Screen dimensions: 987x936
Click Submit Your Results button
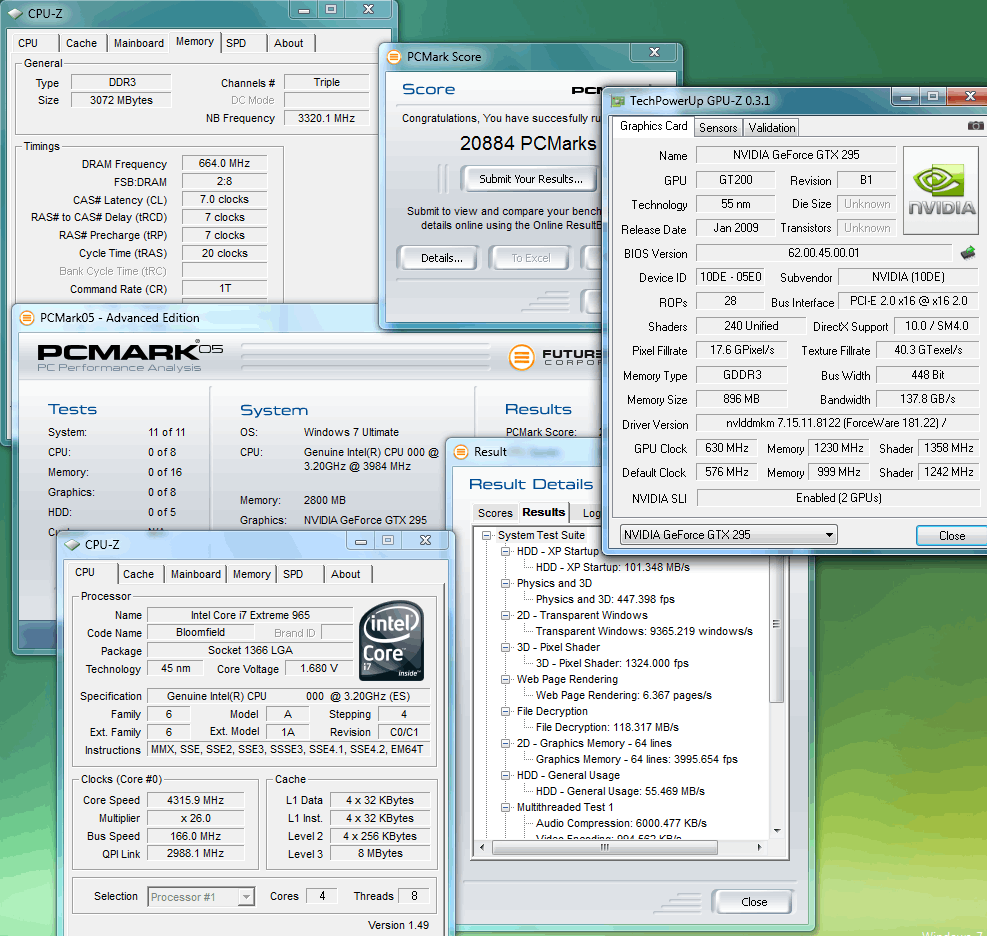click(531, 179)
